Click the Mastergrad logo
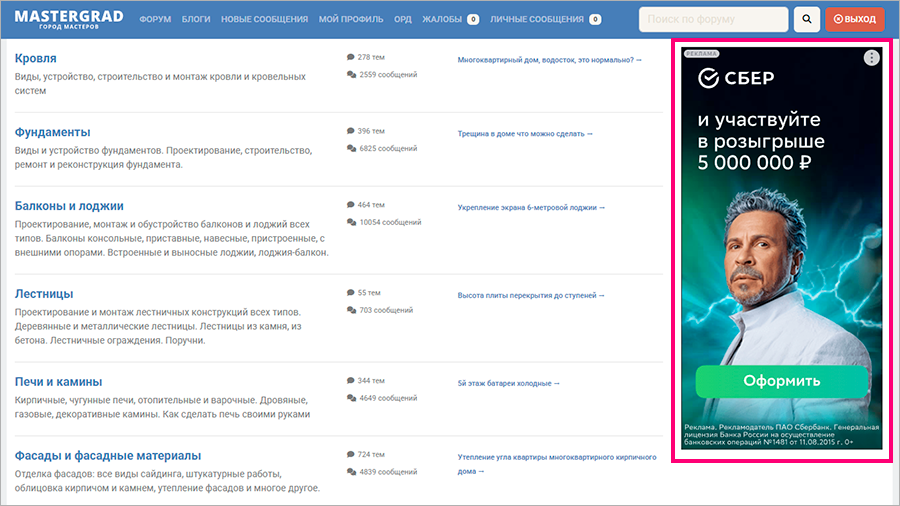Viewport: 900px width, 506px height. click(x=69, y=19)
